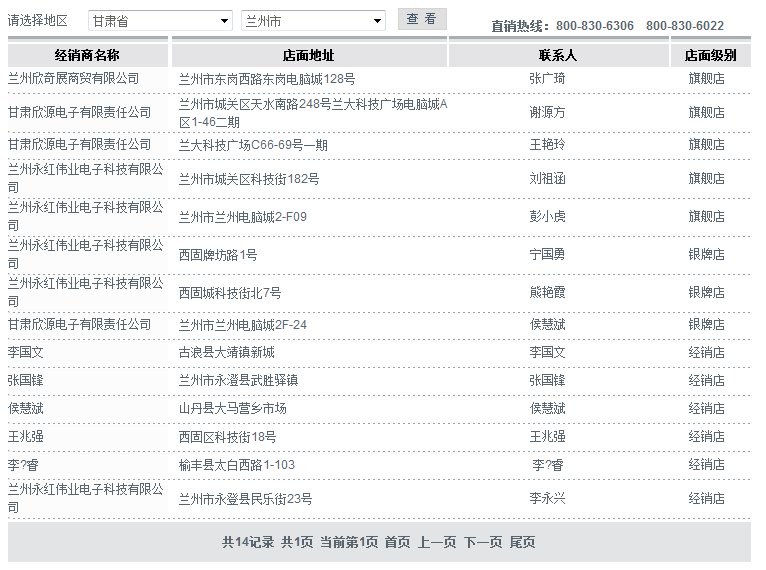Select address 古浪县大靖镇新城
The image size is (766, 570).
pos(227,352)
